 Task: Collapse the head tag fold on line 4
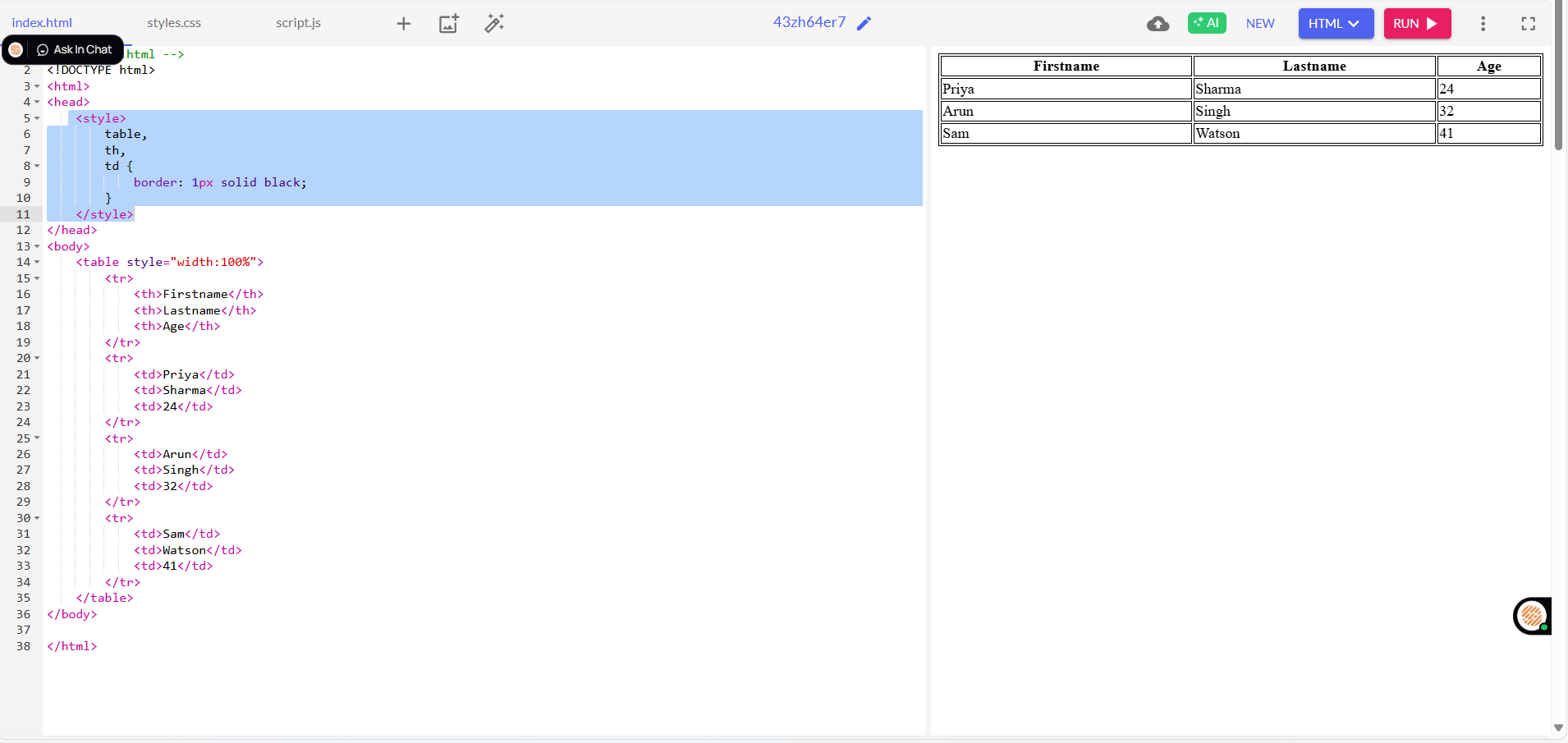37,103
